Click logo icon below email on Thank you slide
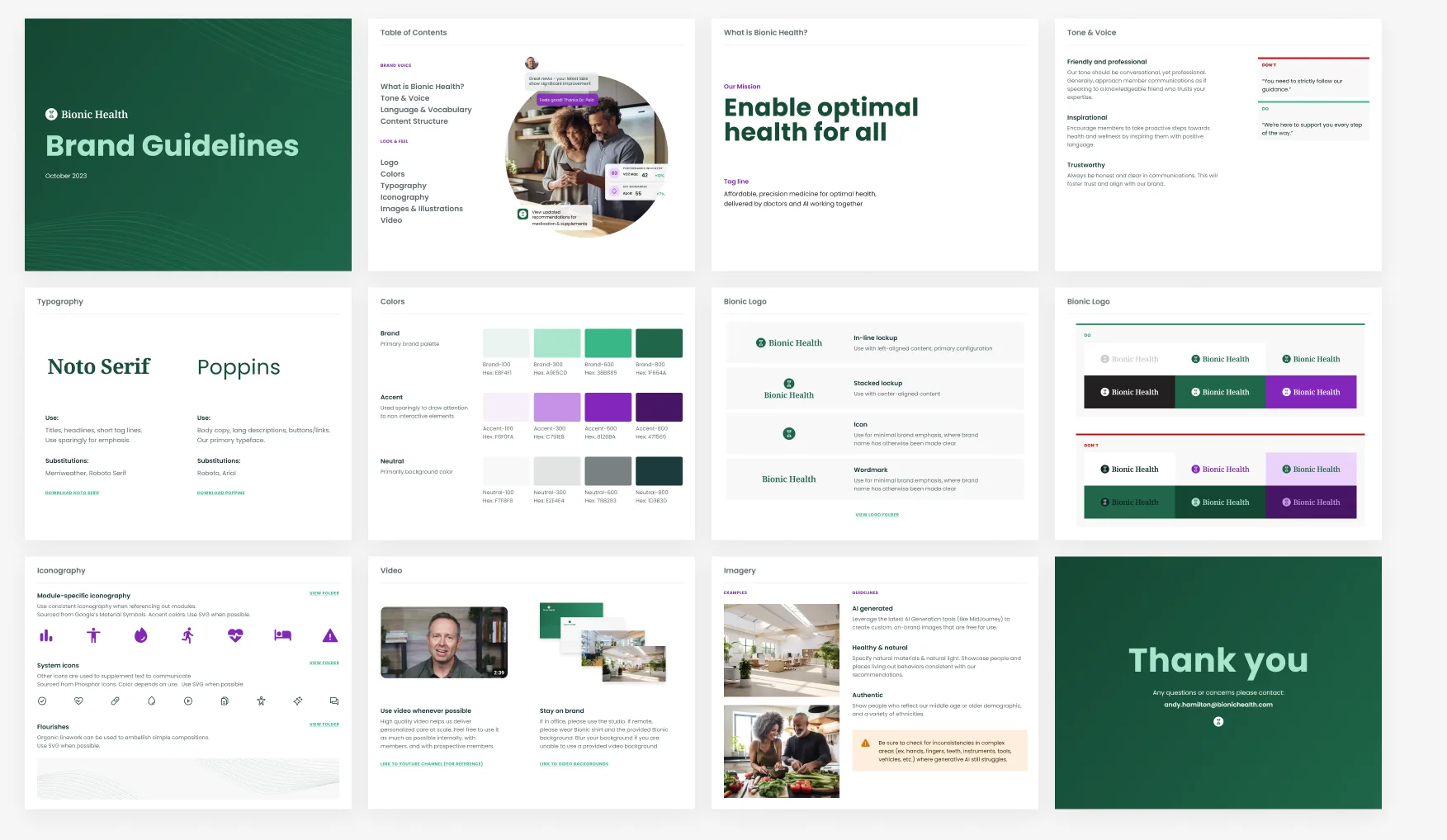 pos(1218,721)
